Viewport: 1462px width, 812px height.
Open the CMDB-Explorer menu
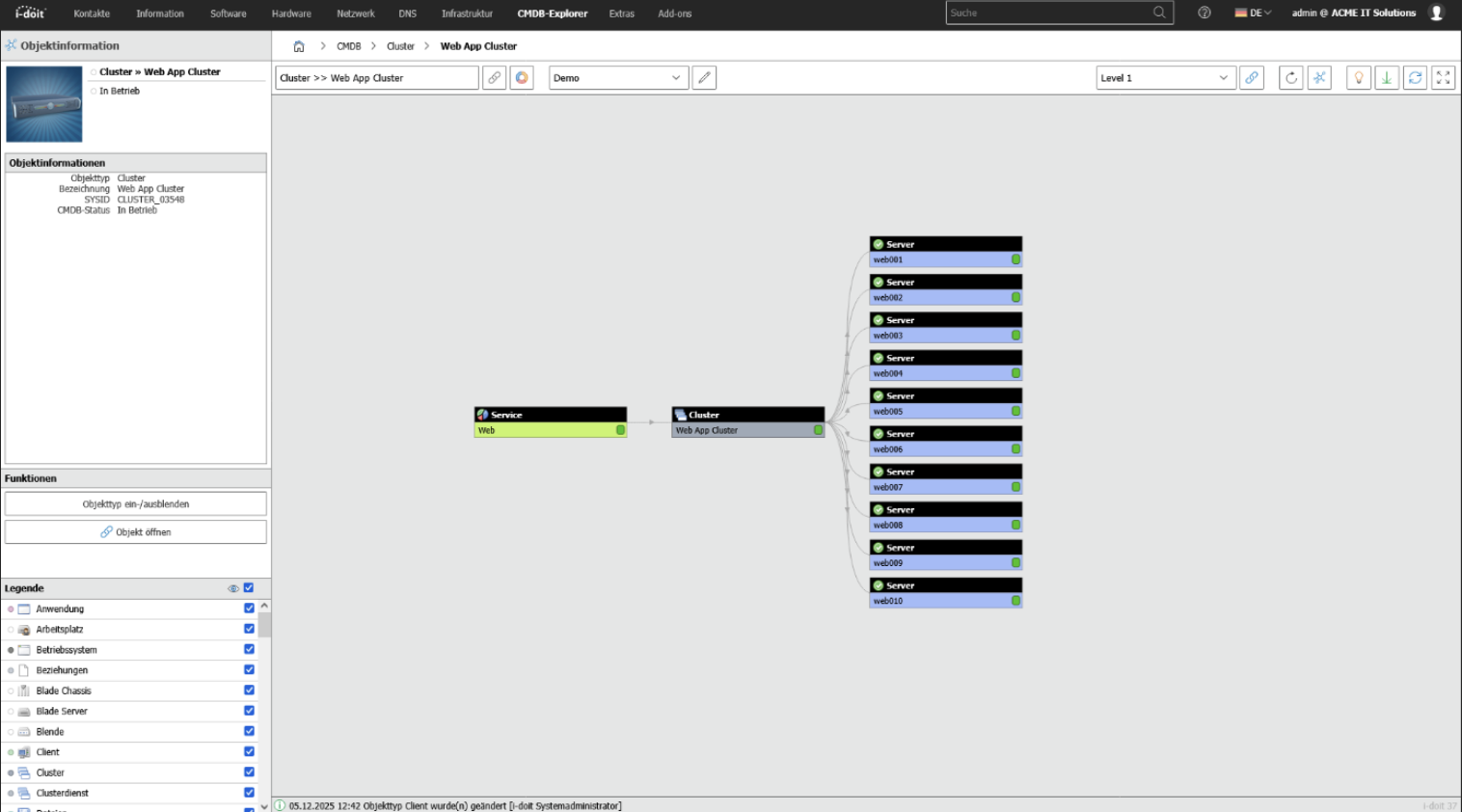[x=552, y=14]
